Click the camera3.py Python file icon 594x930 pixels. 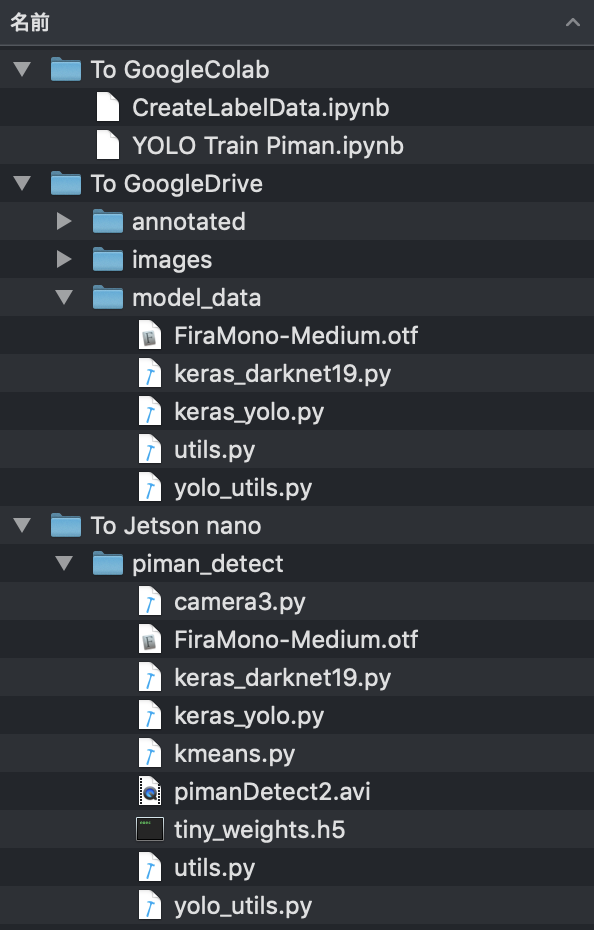coord(150,601)
